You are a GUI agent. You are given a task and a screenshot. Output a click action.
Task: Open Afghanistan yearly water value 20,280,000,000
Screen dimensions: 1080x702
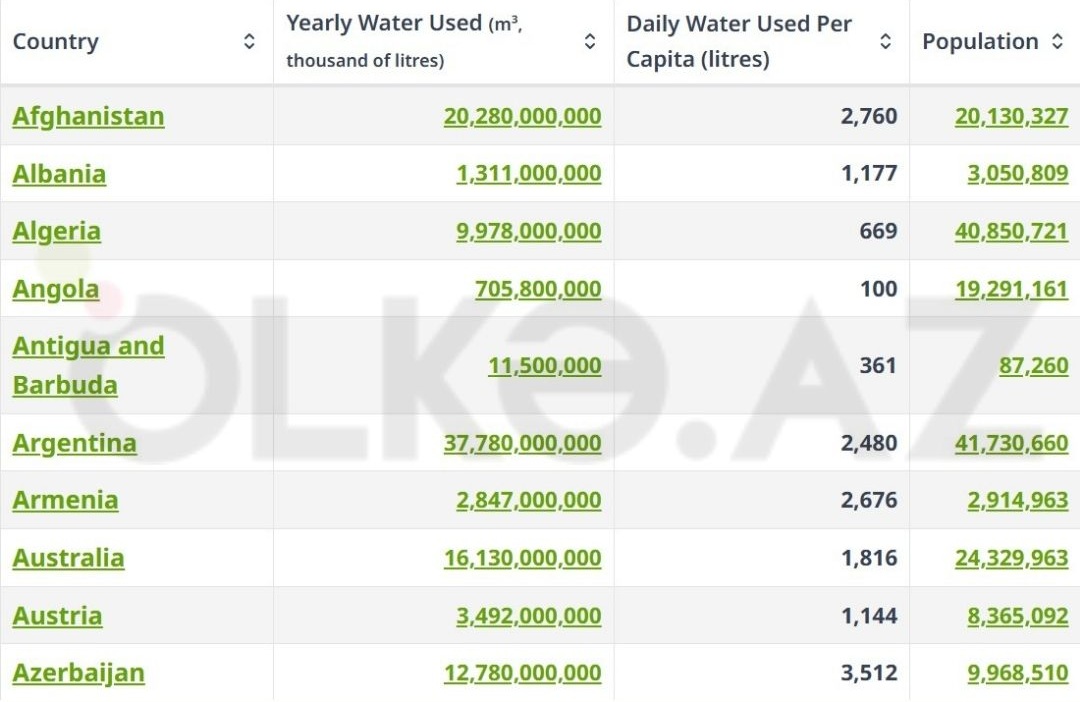pyautogui.click(x=522, y=116)
